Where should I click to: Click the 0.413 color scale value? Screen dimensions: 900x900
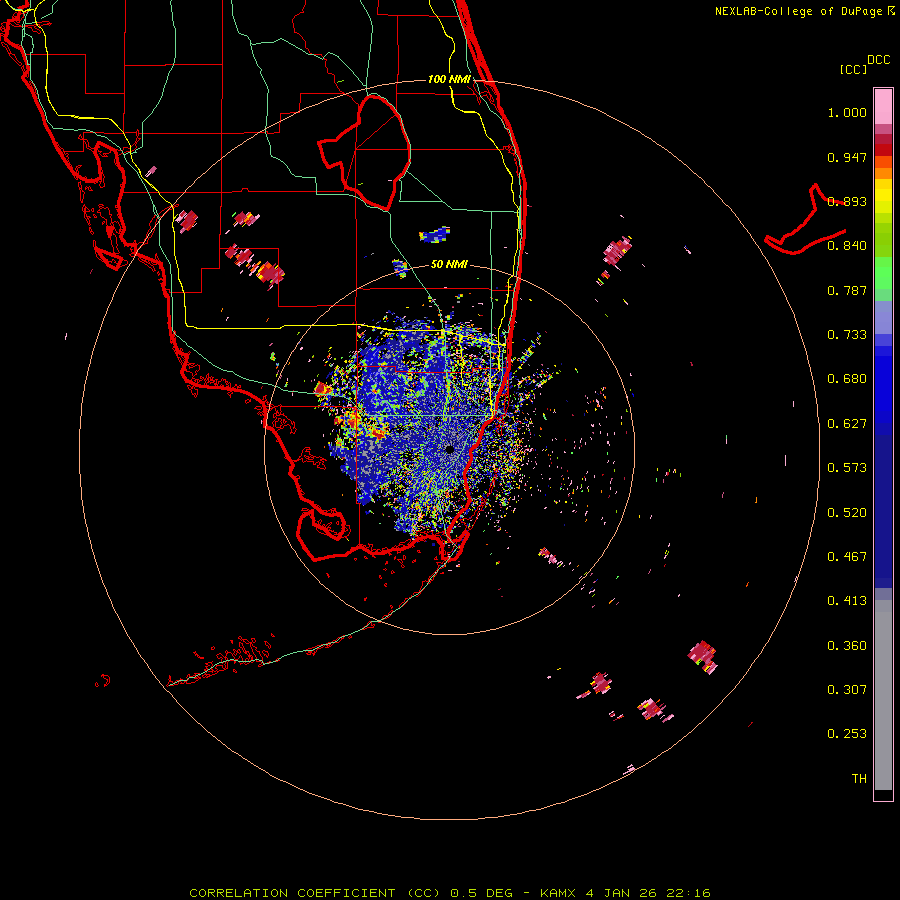click(847, 601)
